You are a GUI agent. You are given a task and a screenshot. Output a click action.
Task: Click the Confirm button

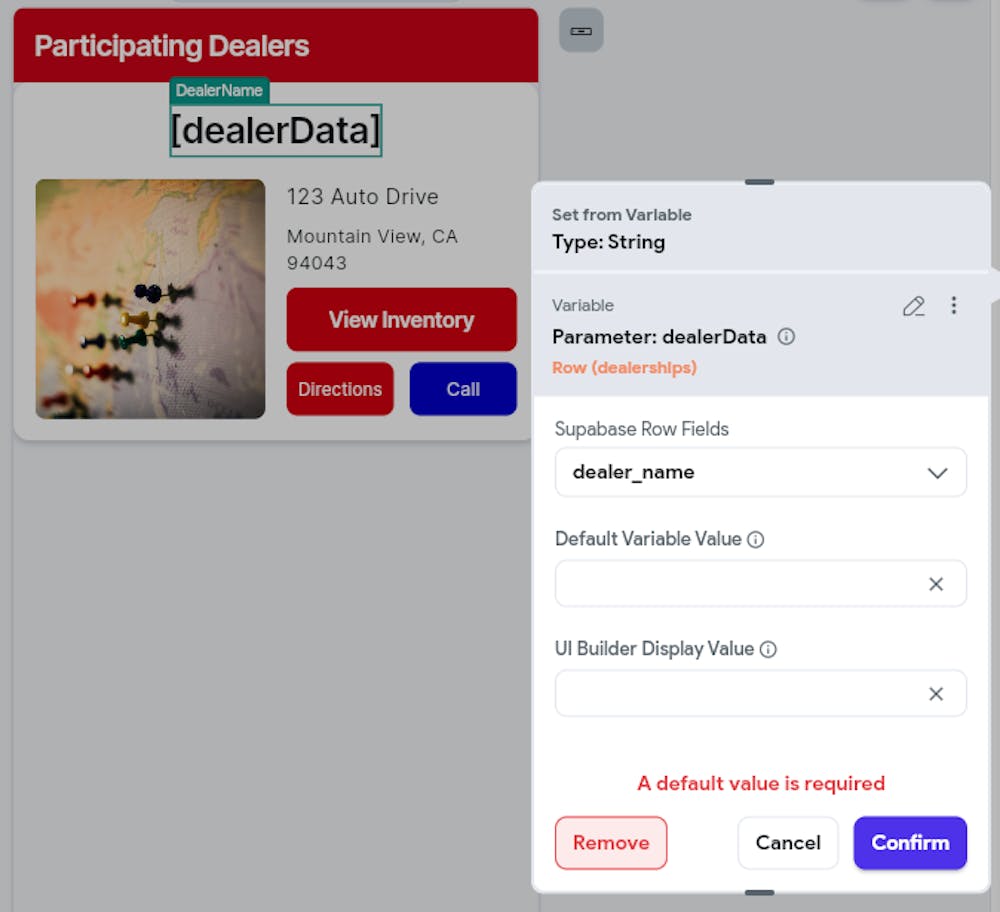click(x=909, y=843)
